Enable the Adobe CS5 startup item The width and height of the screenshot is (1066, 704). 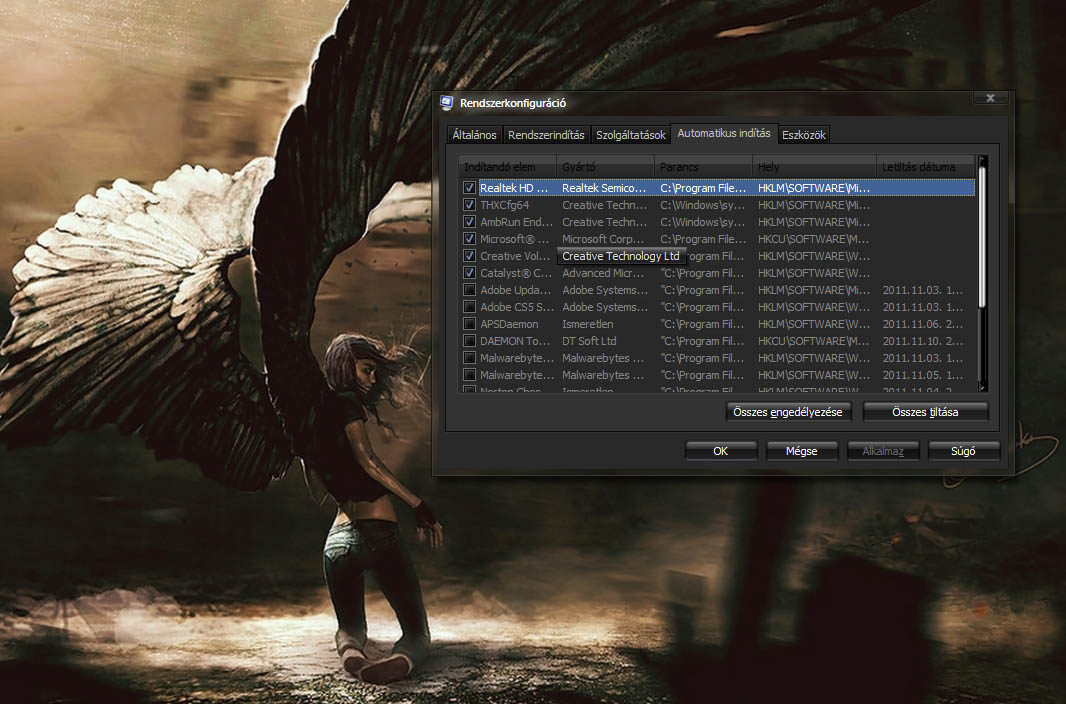[469, 307]
